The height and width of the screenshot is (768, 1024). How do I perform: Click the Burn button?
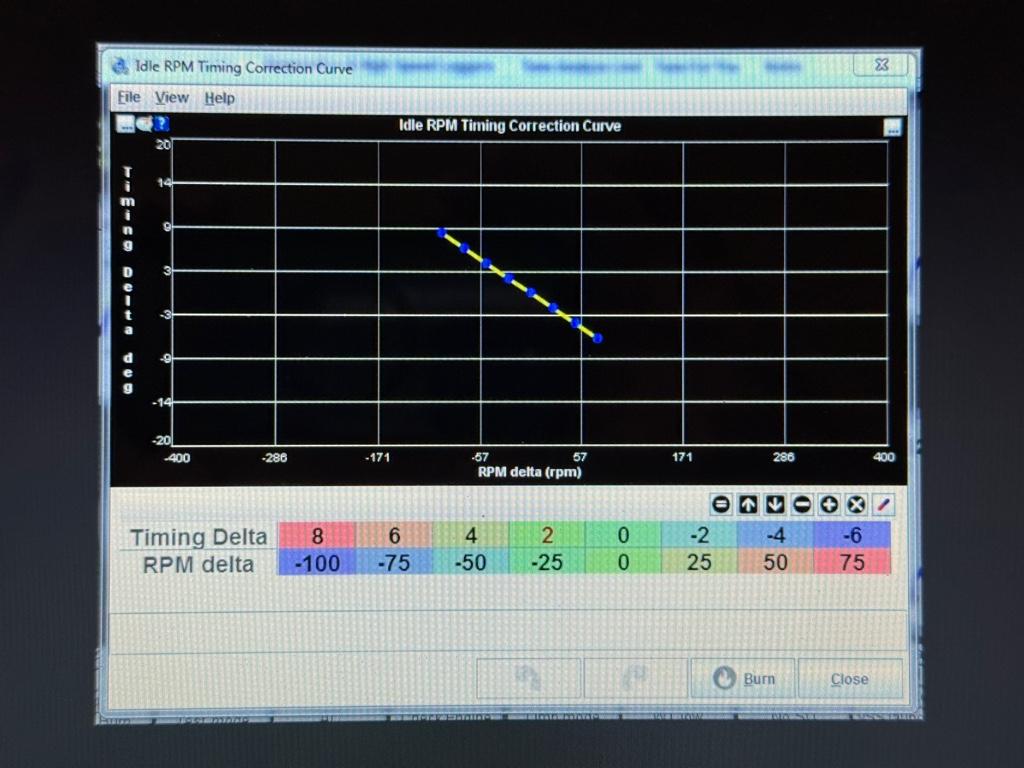[x=742, y=678]
